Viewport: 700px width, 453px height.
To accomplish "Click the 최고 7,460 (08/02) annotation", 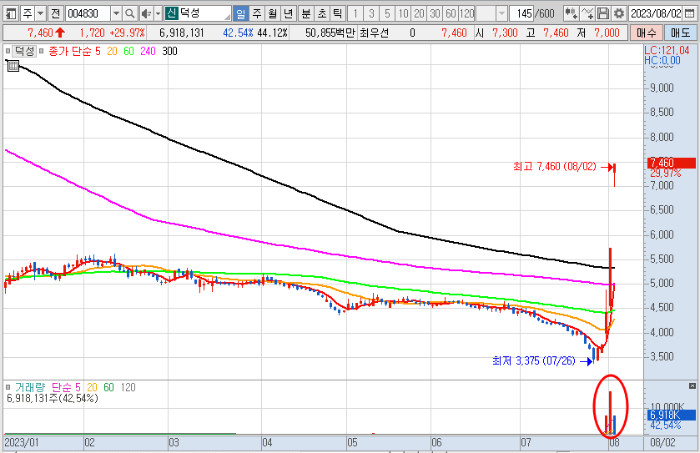I will coord(555,166).
